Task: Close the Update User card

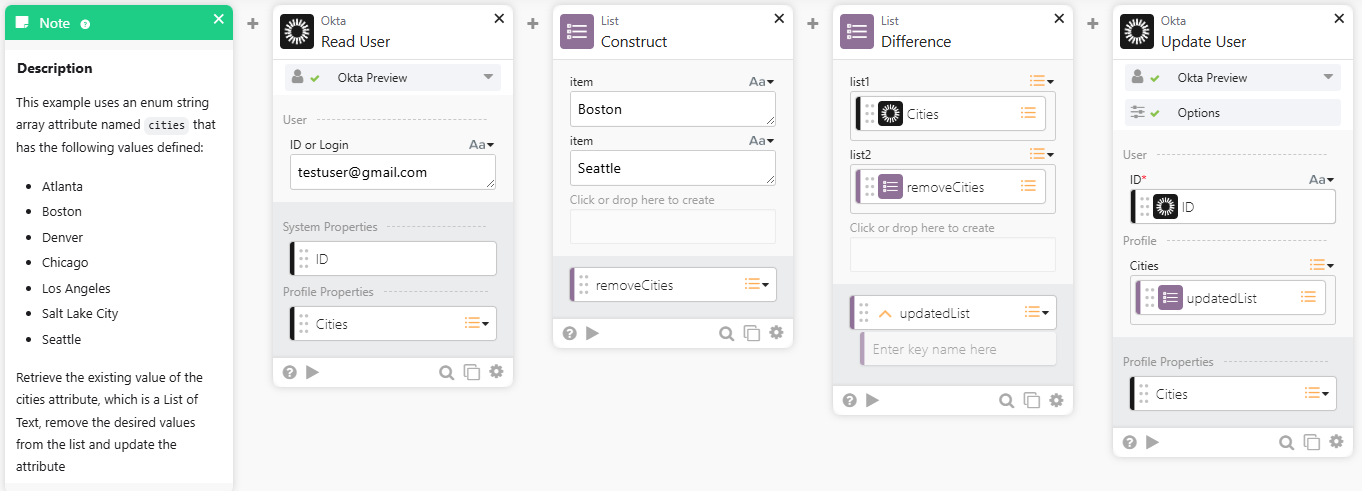Action: 1339,18
